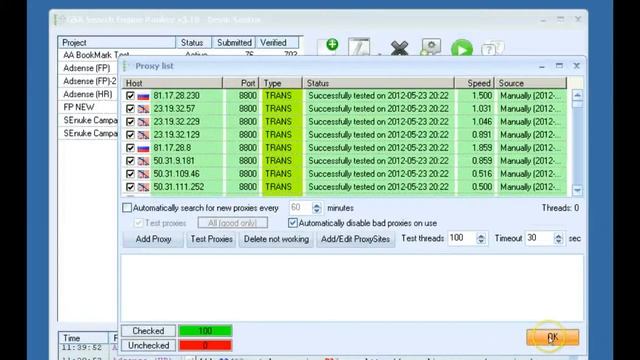
Task: Uncheck the proxy 81.17.28.230 checkbox
Action: coord(130,96)
